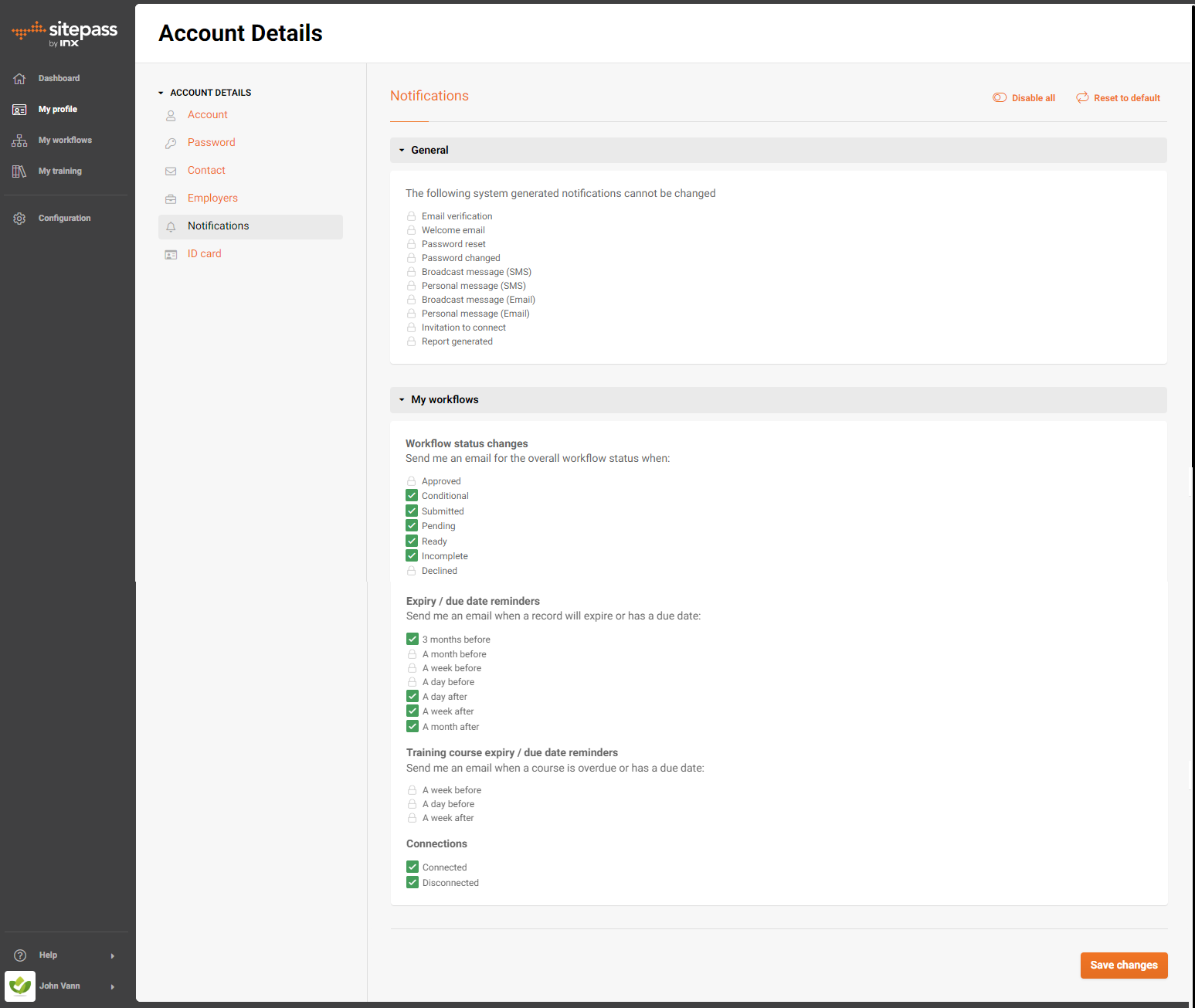This screenshot has height=1008, width=1195.
Task: Uncheck the Pending checkbox
Action: [x=412, y=526]
